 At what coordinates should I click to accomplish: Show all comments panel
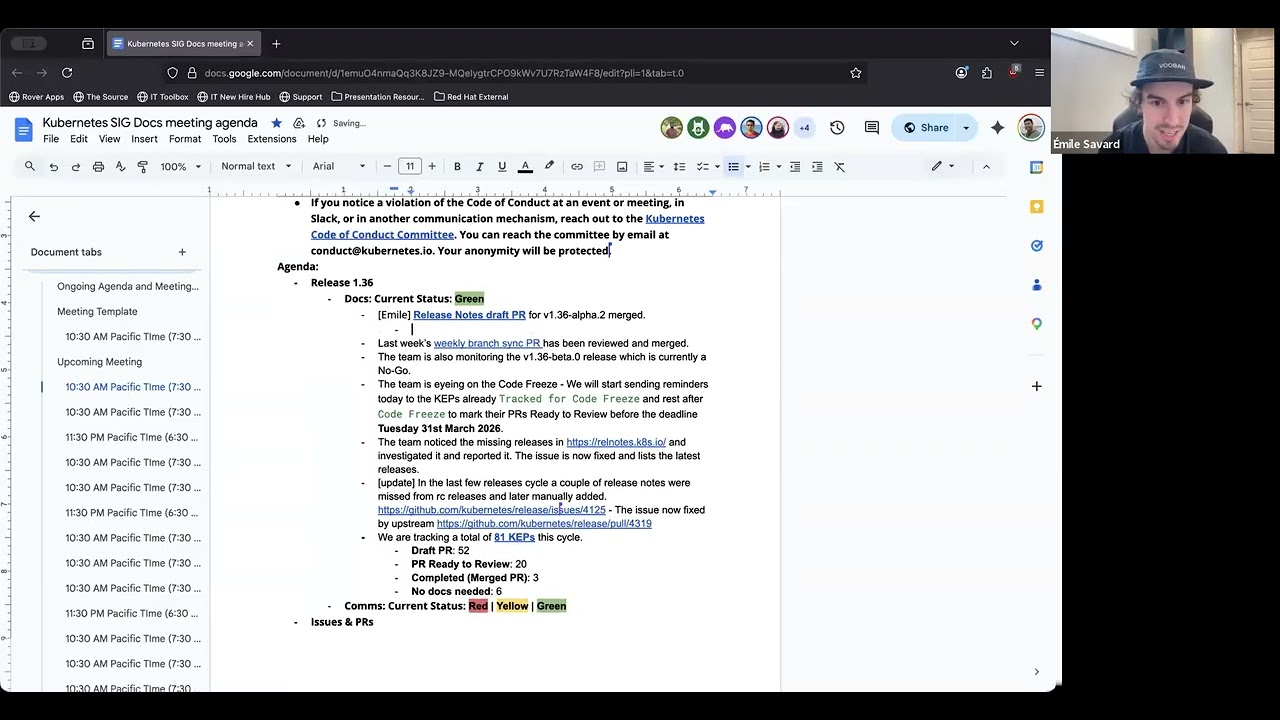[872, 127]
